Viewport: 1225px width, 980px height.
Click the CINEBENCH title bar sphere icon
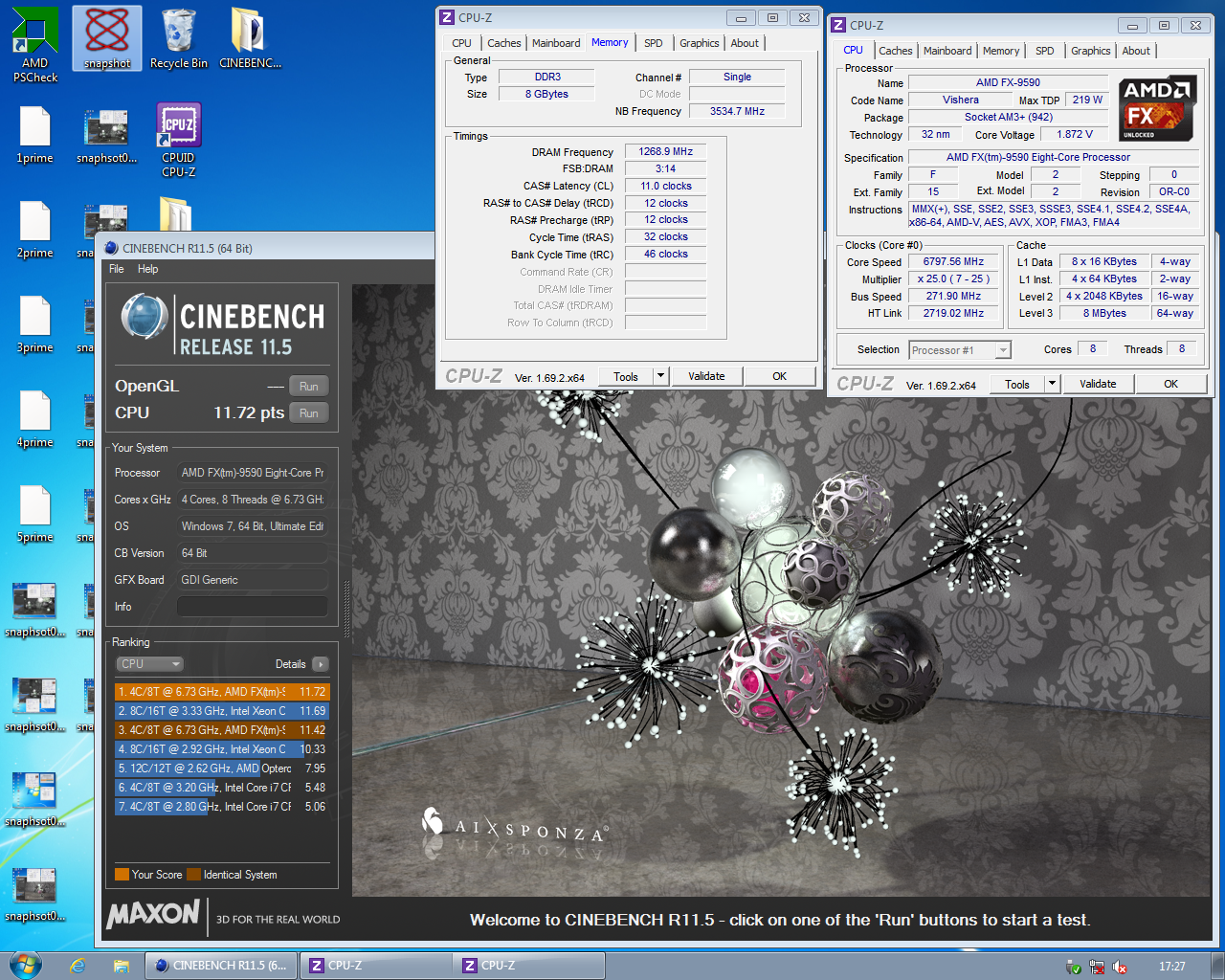pyautogui.click(x=111, y=248)
